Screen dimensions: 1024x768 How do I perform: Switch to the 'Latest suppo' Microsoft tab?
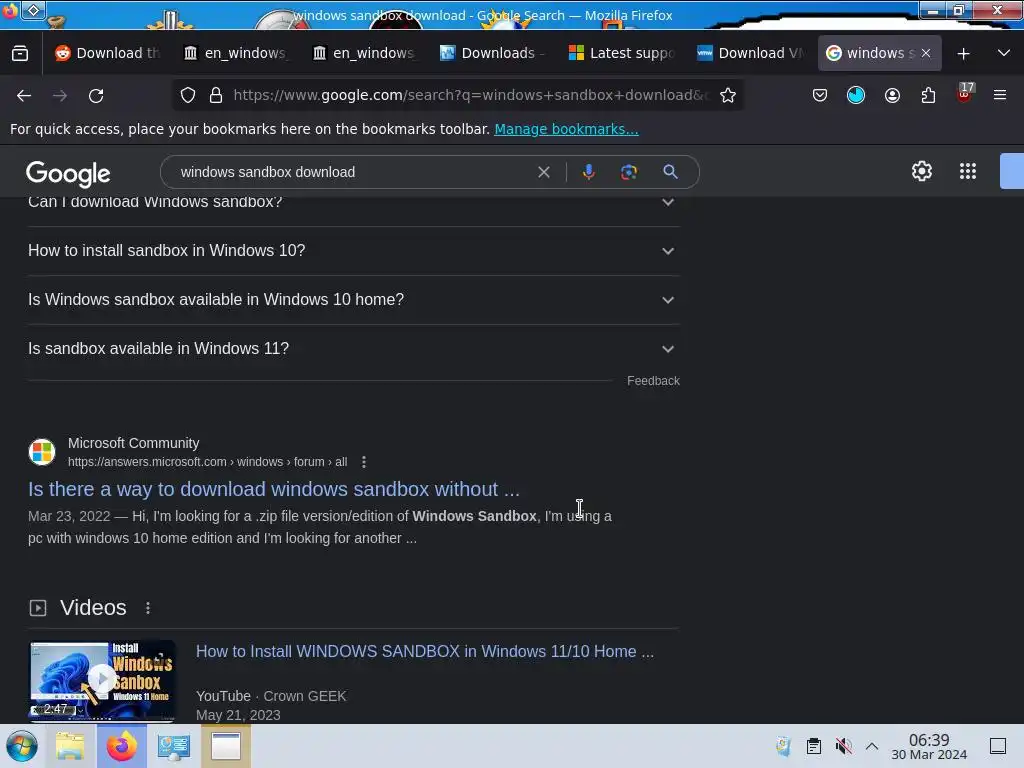tap(620, 53)
